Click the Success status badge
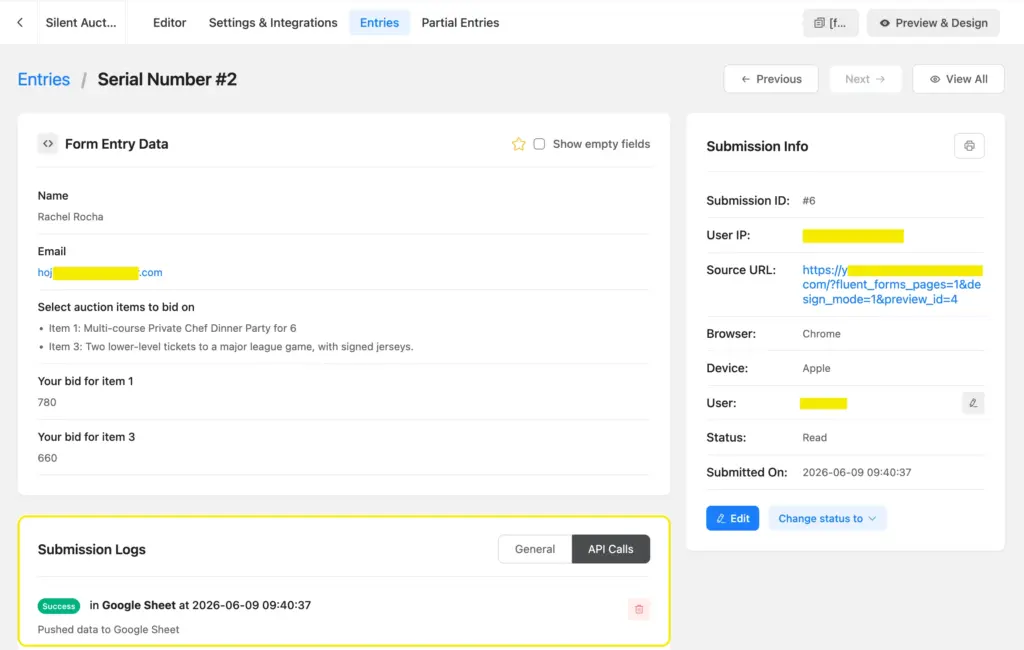This screenshot has height=650, width=1024. coord(59,606)
